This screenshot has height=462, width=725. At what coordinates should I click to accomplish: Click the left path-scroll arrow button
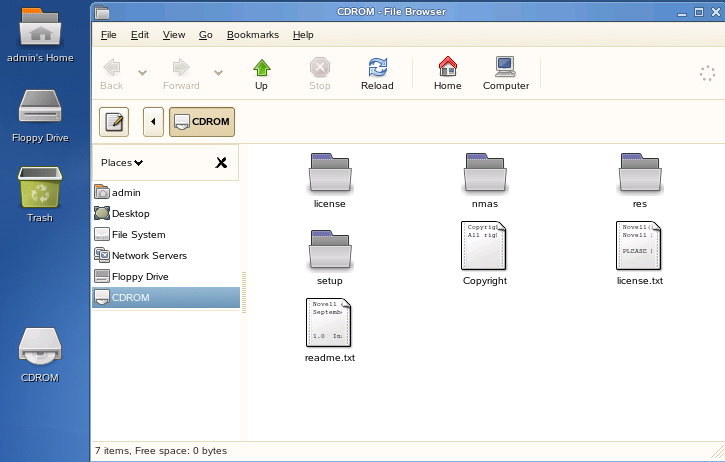click(153, 122)
